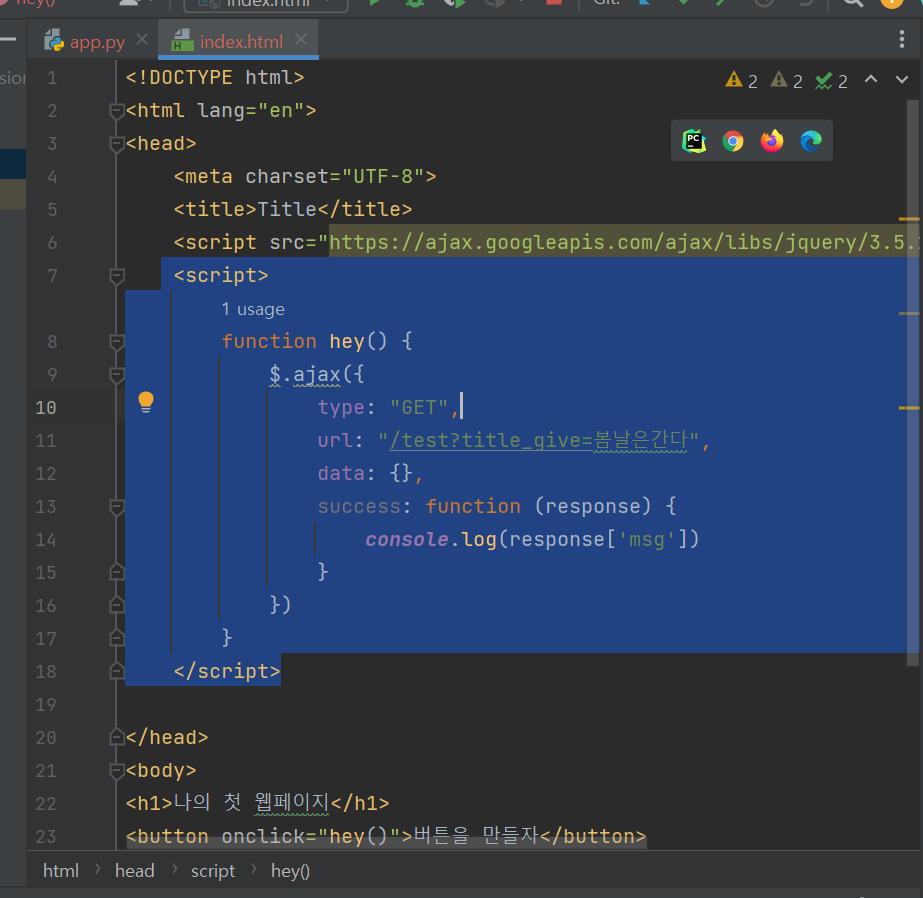Select the hey() breadcrumb
Viewport: 923px width, 898px height.
290,871
